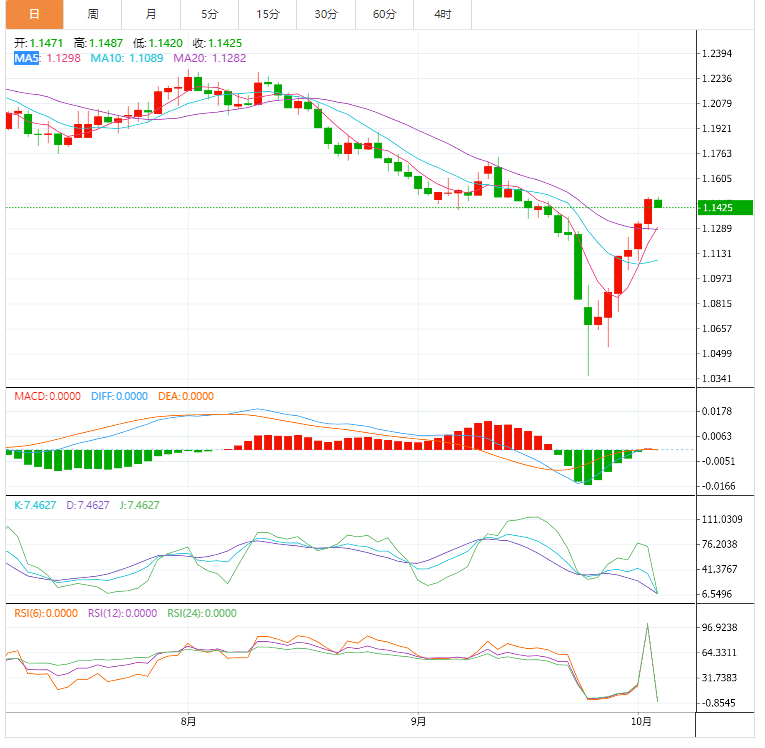The image size is (765, 748).
Task: Switch to the 4时 timeframe tab
Action: pos(443,14)
